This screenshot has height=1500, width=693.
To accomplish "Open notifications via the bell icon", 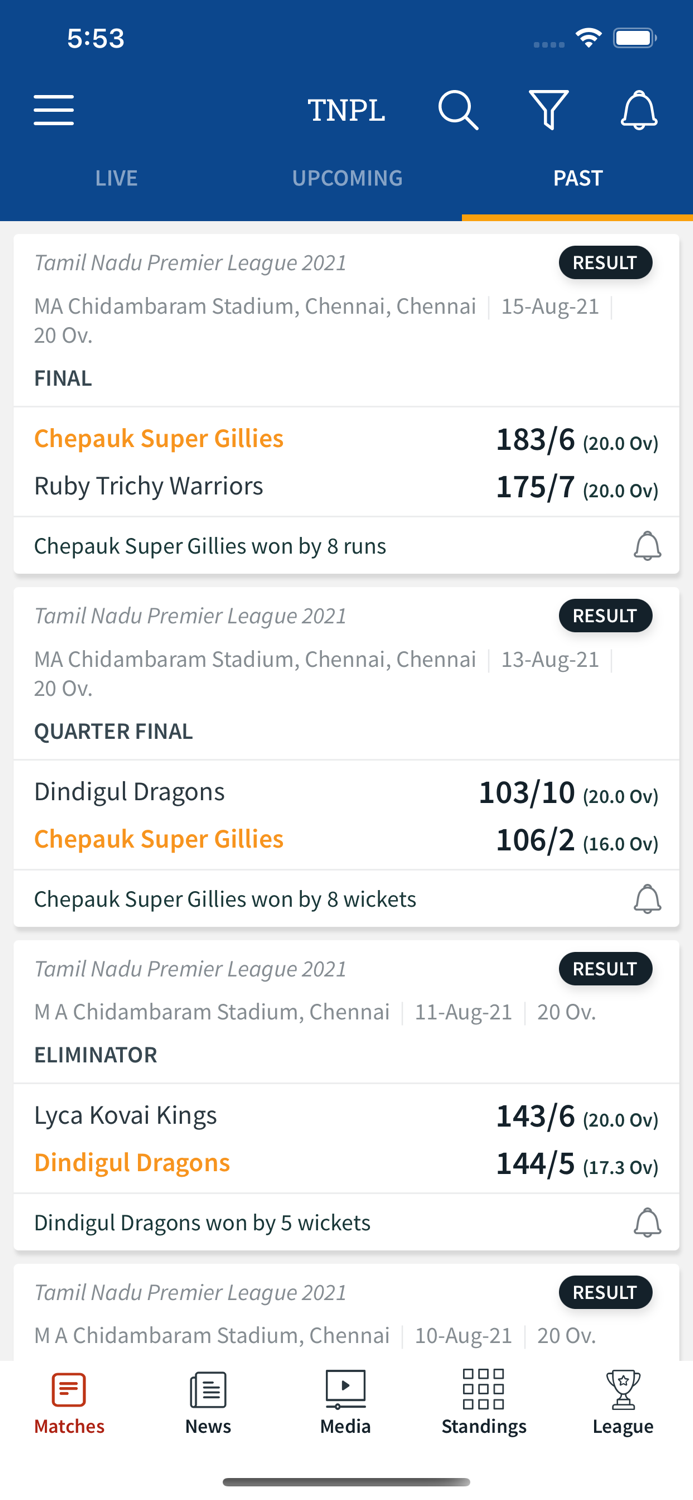I will (x=640, y=110).
